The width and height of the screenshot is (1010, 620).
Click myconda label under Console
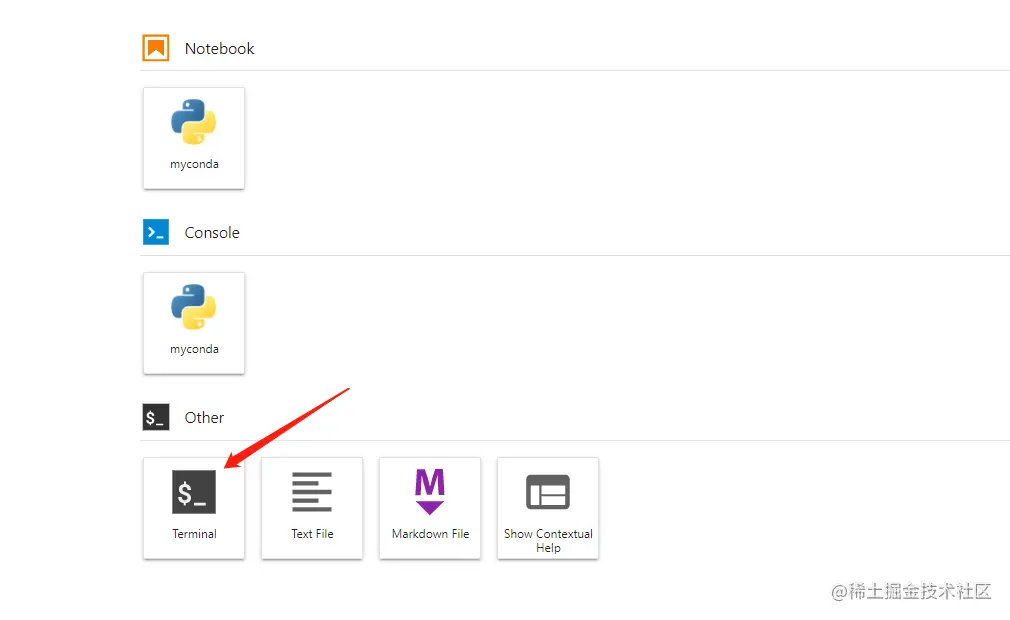(195, 349)
